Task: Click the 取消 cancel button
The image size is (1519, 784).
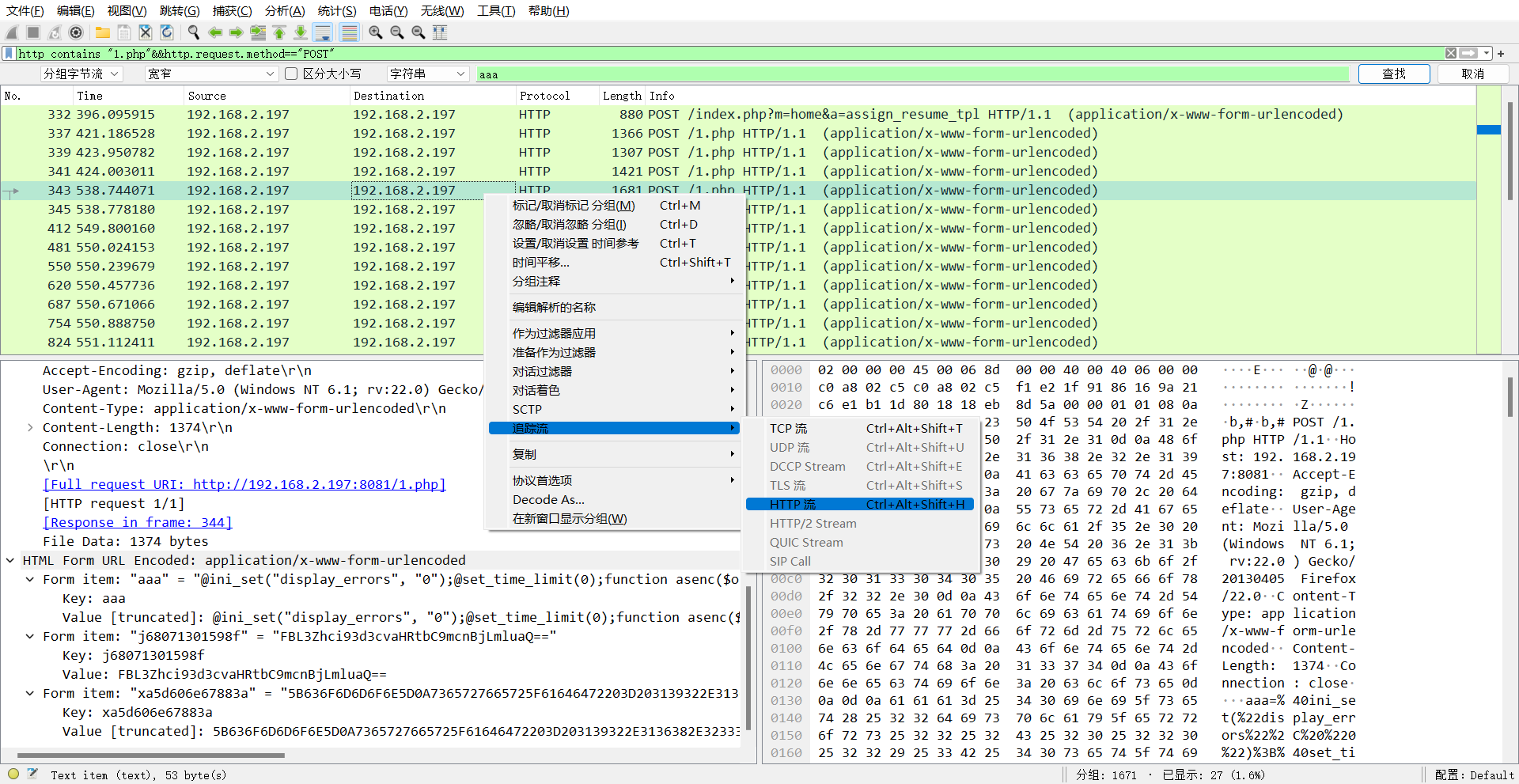Action: (x=1473, y=74)
